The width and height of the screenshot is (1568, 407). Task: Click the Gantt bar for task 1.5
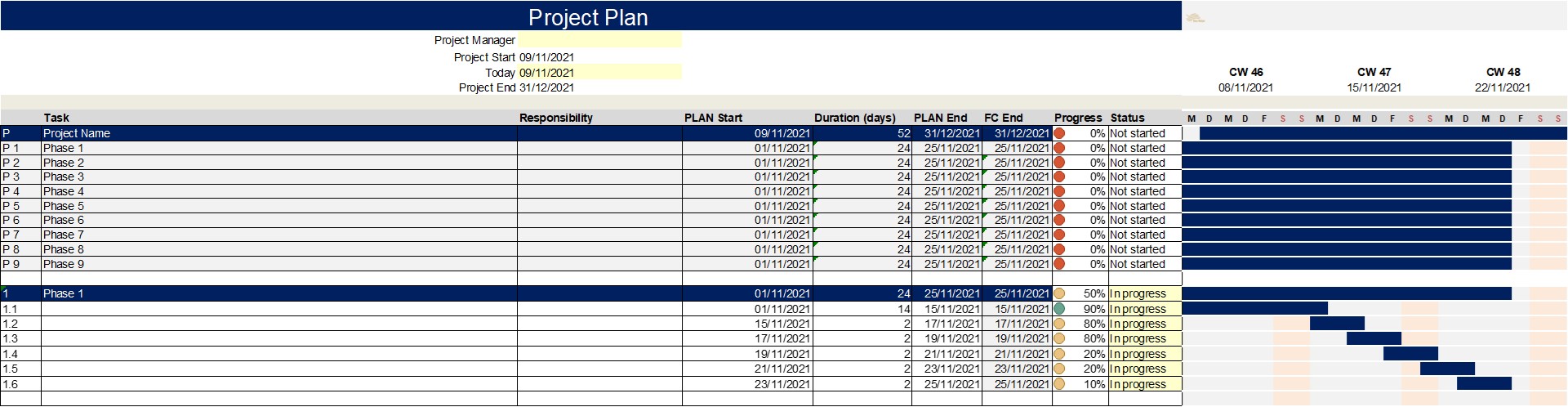[x=1447, y=369]
